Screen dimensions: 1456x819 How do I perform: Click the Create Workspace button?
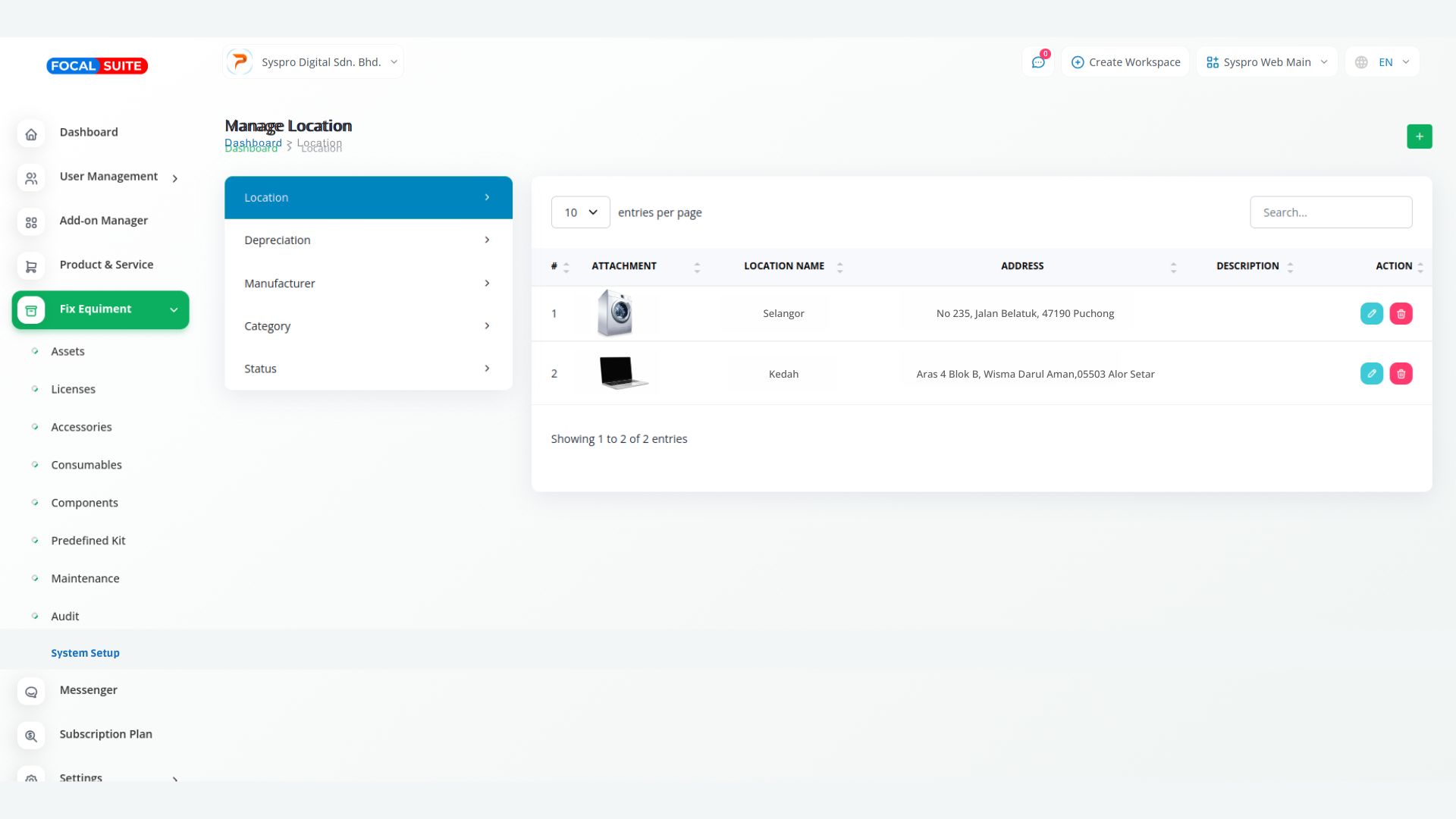(1125, 62)
